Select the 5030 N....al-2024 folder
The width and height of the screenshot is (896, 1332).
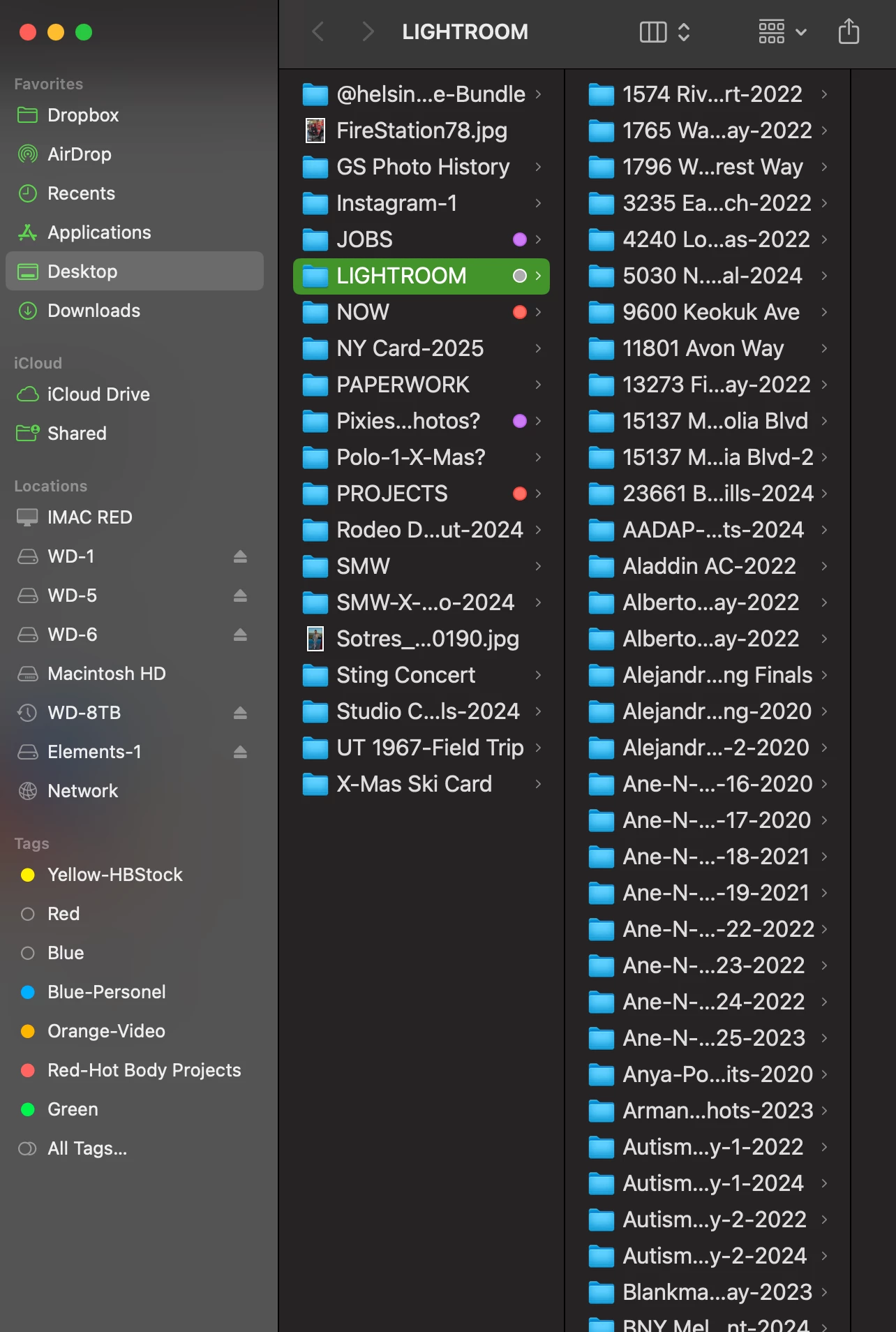(x=708, y=276)
